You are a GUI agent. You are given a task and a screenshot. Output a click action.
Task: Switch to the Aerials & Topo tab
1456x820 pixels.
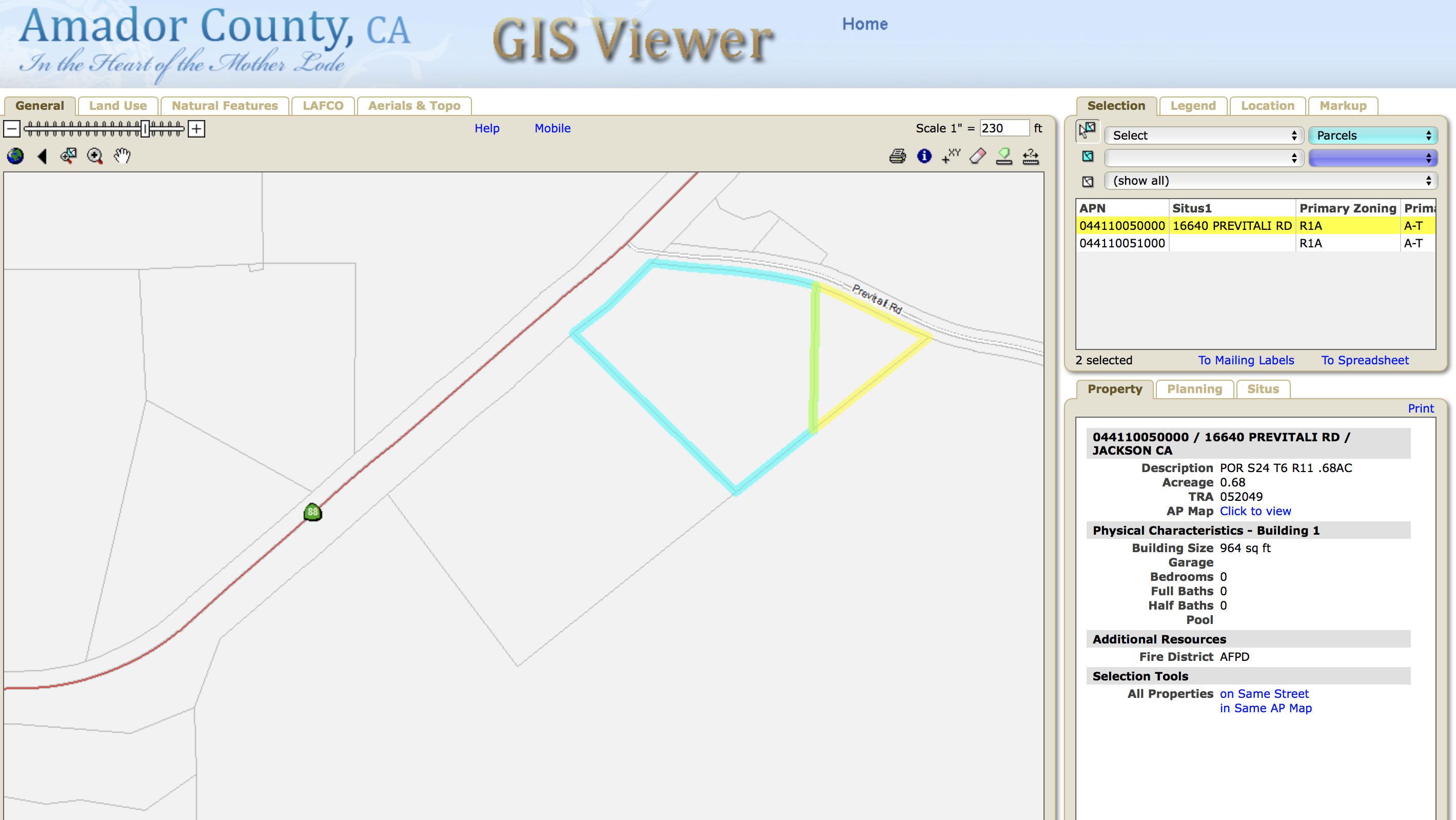click(x=414, y=106)
